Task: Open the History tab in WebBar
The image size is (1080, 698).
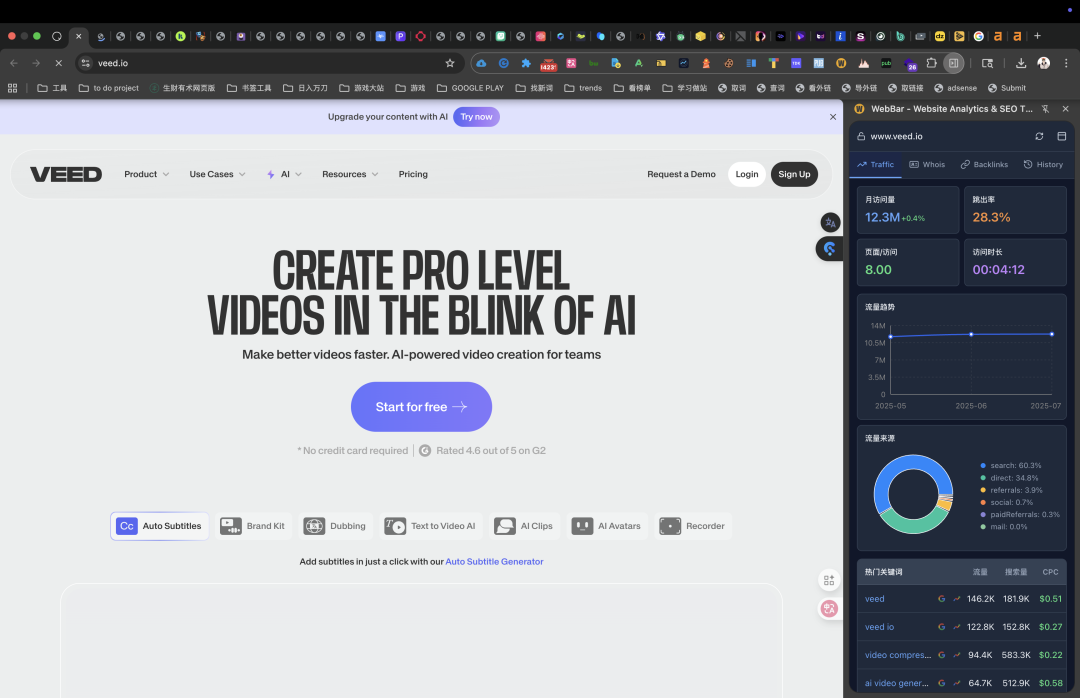Action: click(1043, 165)
